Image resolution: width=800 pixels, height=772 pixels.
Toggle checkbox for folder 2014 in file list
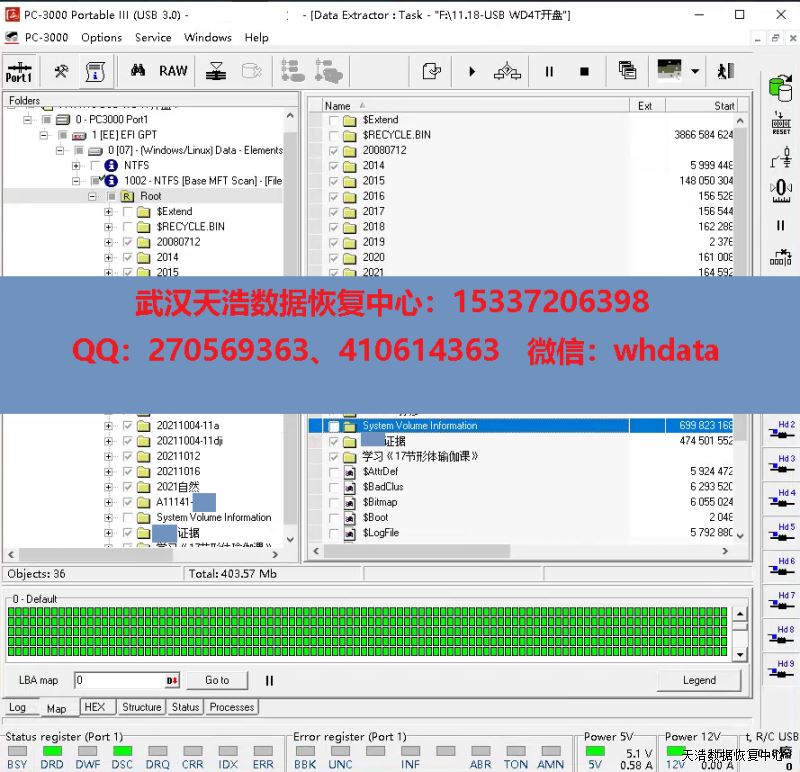[x=334, y=166]
